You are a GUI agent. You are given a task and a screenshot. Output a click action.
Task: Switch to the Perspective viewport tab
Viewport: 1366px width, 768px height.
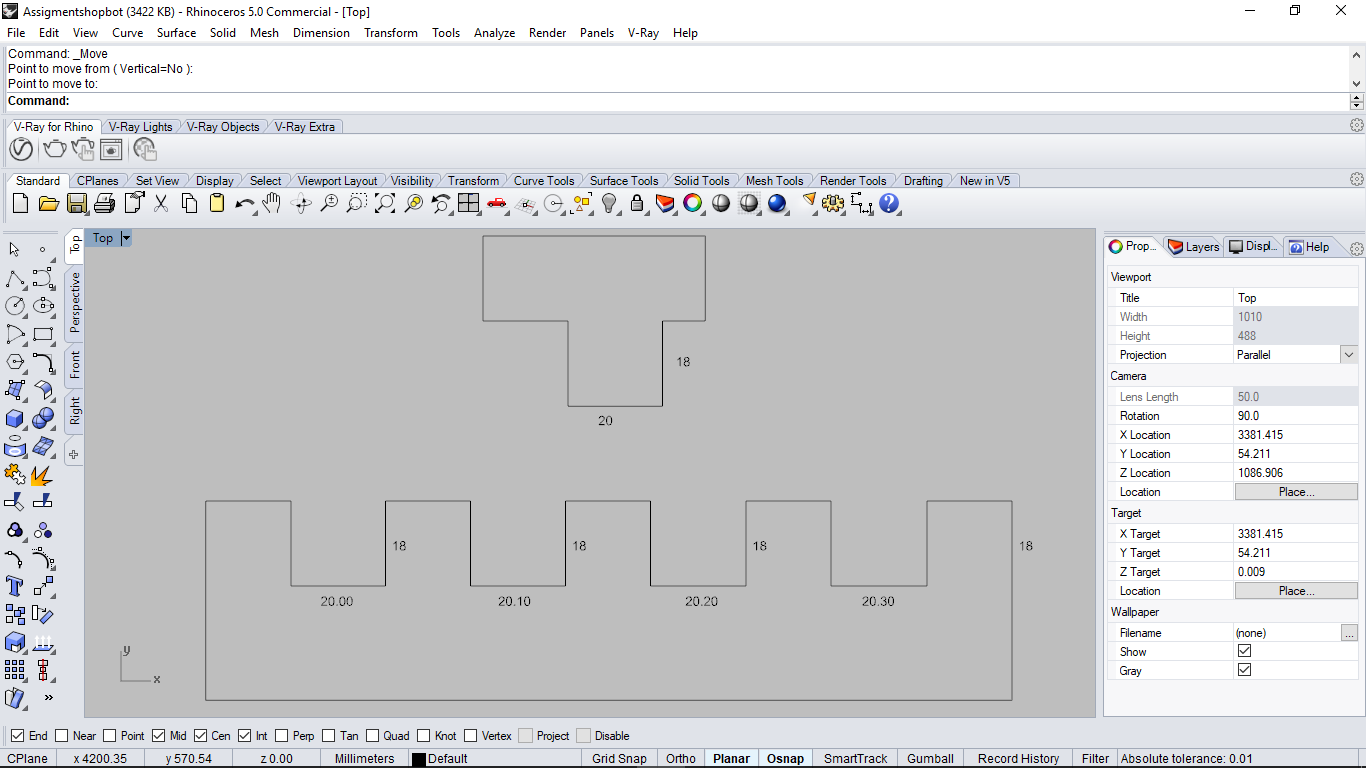click(75, 303)
